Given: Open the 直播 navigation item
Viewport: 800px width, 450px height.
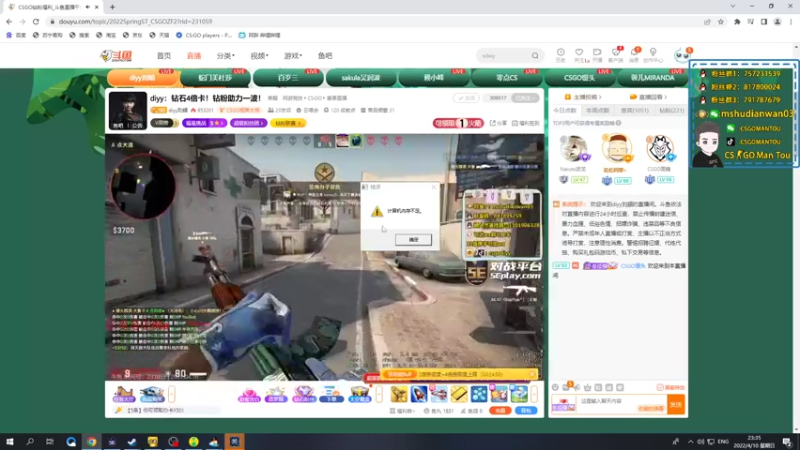Looking at the screenshot, I should click(x=194, y=56).
